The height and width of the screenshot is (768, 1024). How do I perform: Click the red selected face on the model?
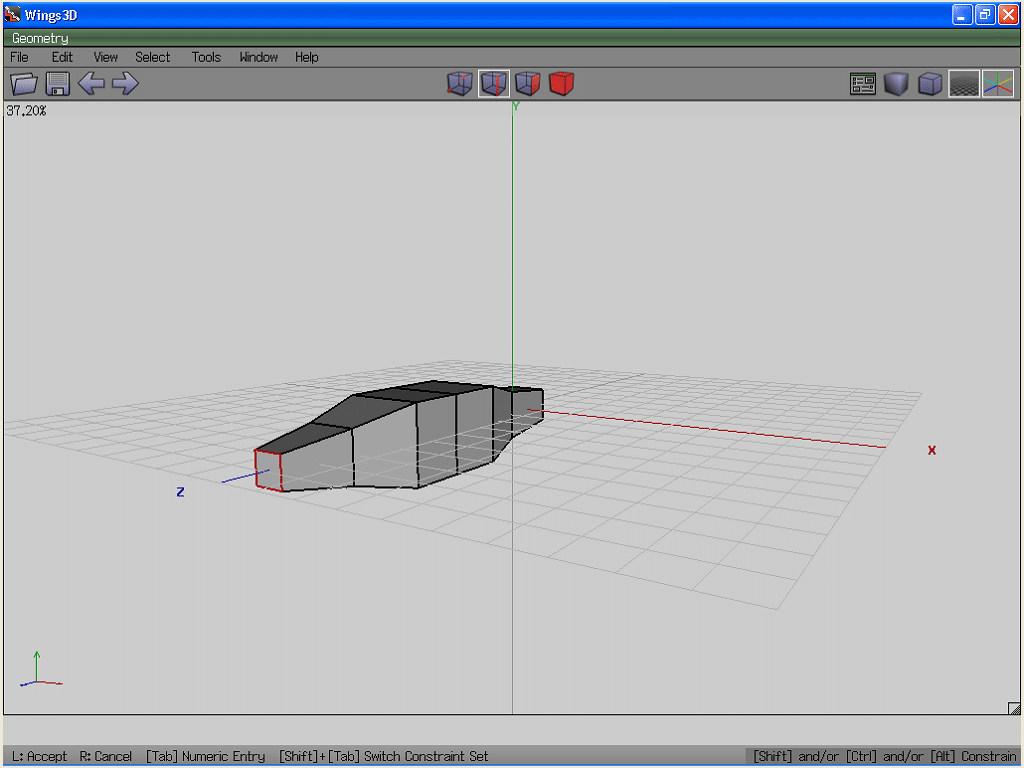pyautogui.click(x=268, y=468)
